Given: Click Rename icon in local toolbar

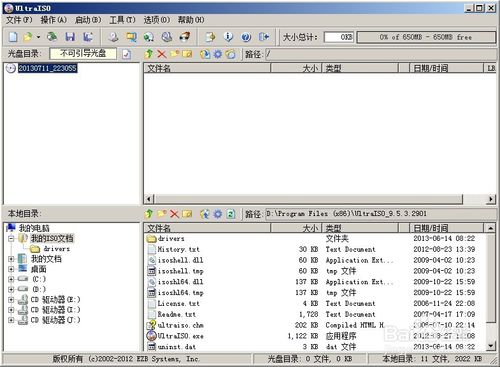Looking at the screenshot, I should coord(187,214).
